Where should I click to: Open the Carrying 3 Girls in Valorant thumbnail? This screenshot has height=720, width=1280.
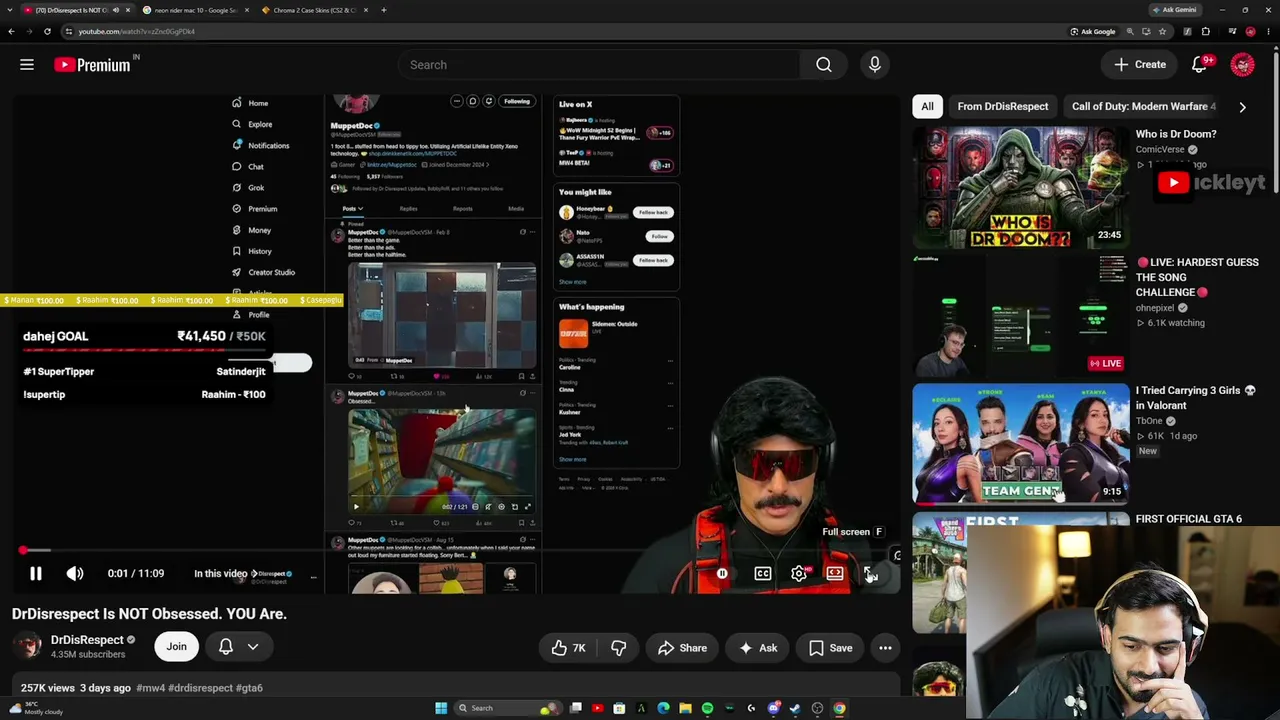[1021, 444]
